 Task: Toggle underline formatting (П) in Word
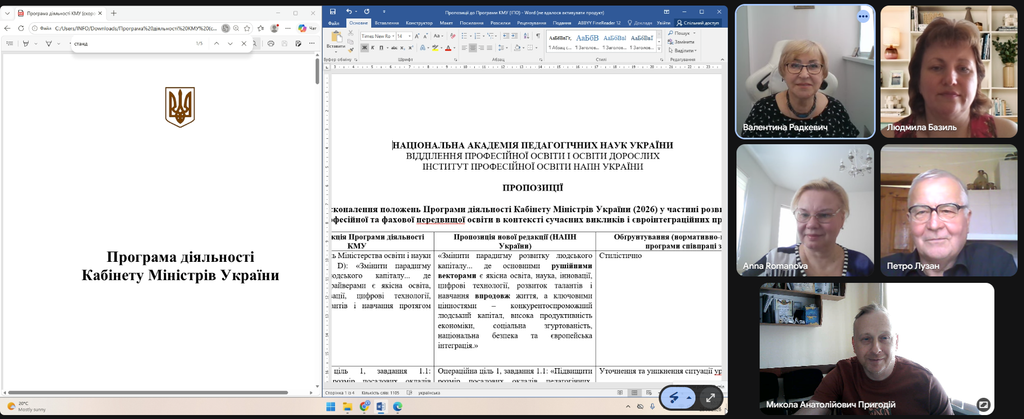(x=381, y=48)
